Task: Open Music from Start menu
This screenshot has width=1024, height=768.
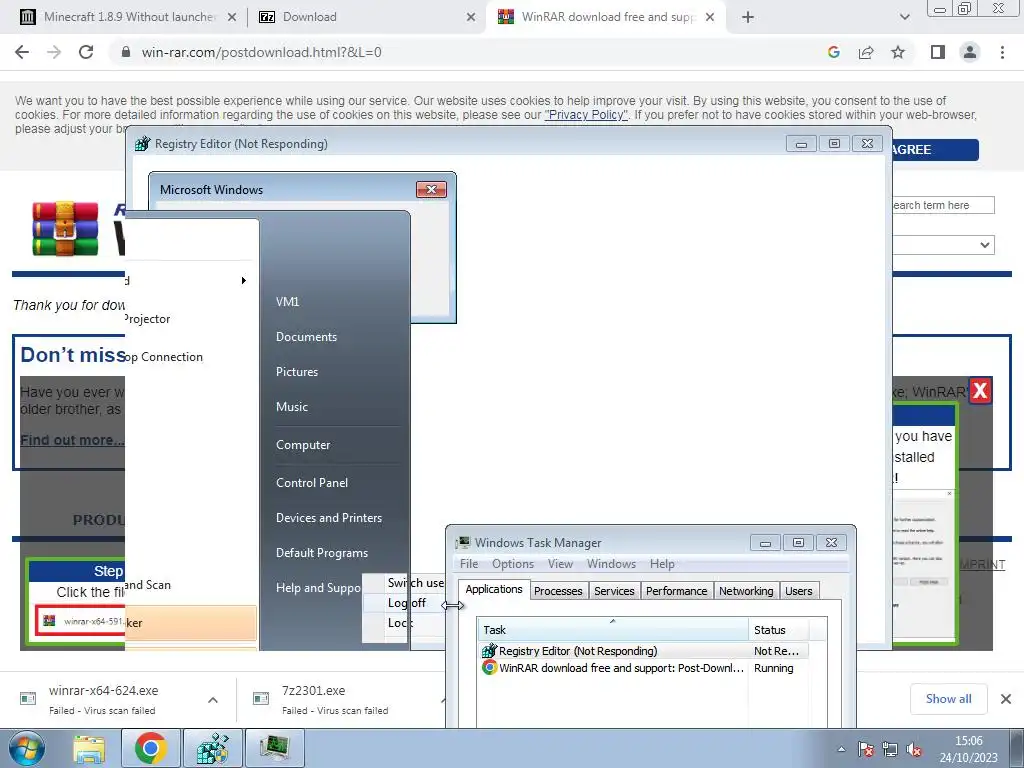Action: (291, 407)
